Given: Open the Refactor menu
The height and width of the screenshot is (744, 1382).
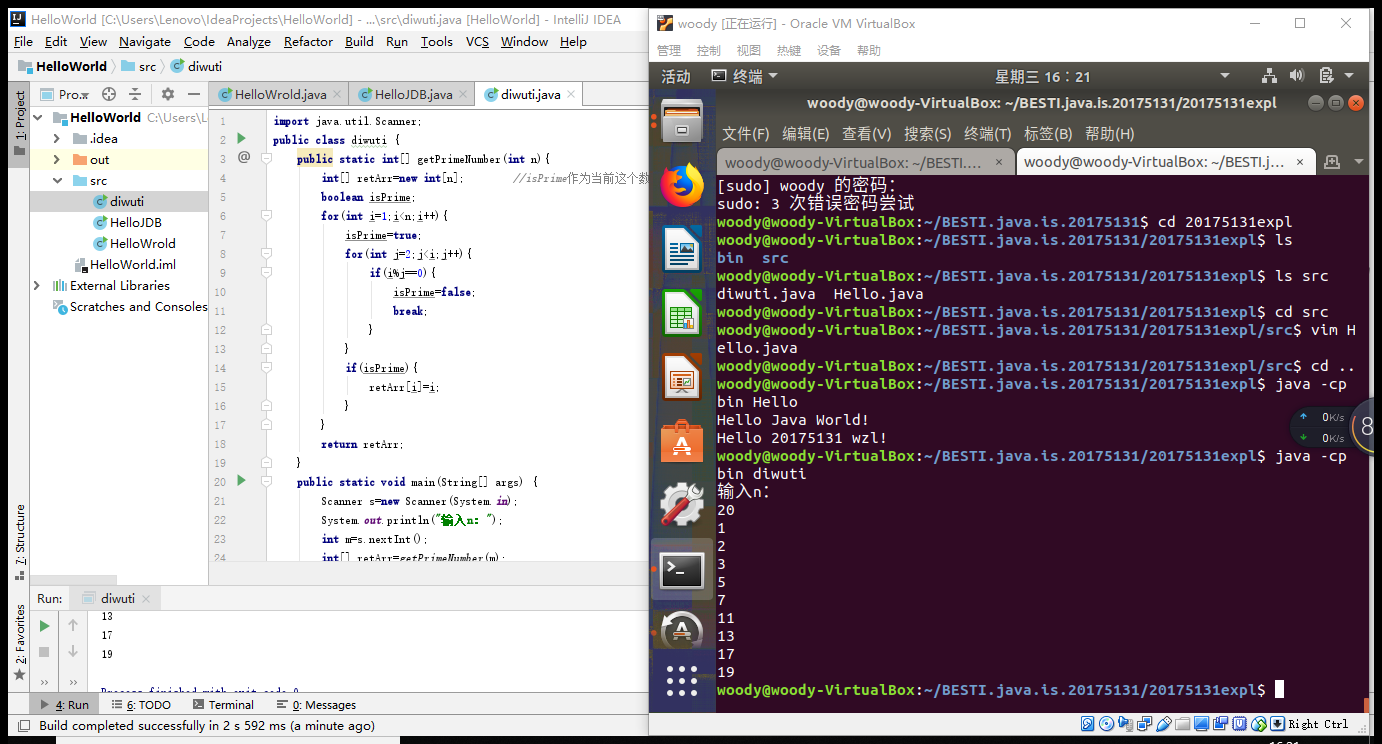Looking at the screenshot, I should 308,41.
